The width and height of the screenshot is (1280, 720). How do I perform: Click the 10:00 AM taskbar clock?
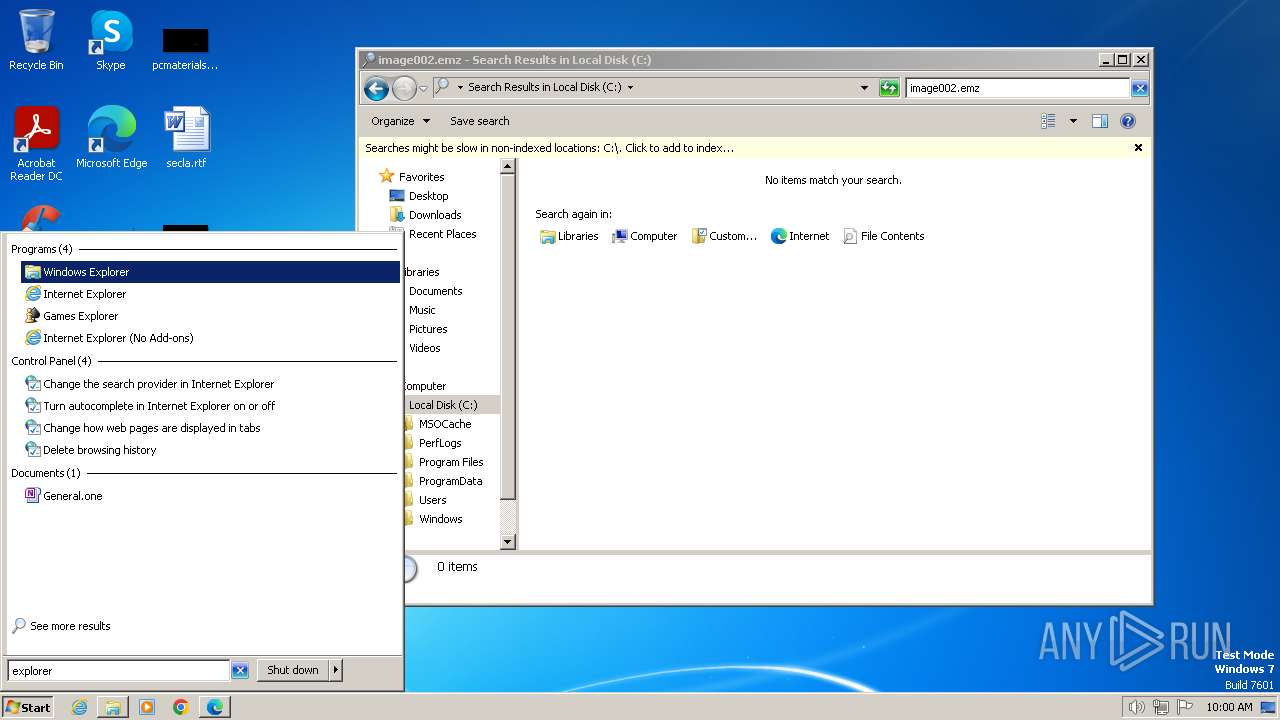tap(1229, 707)
